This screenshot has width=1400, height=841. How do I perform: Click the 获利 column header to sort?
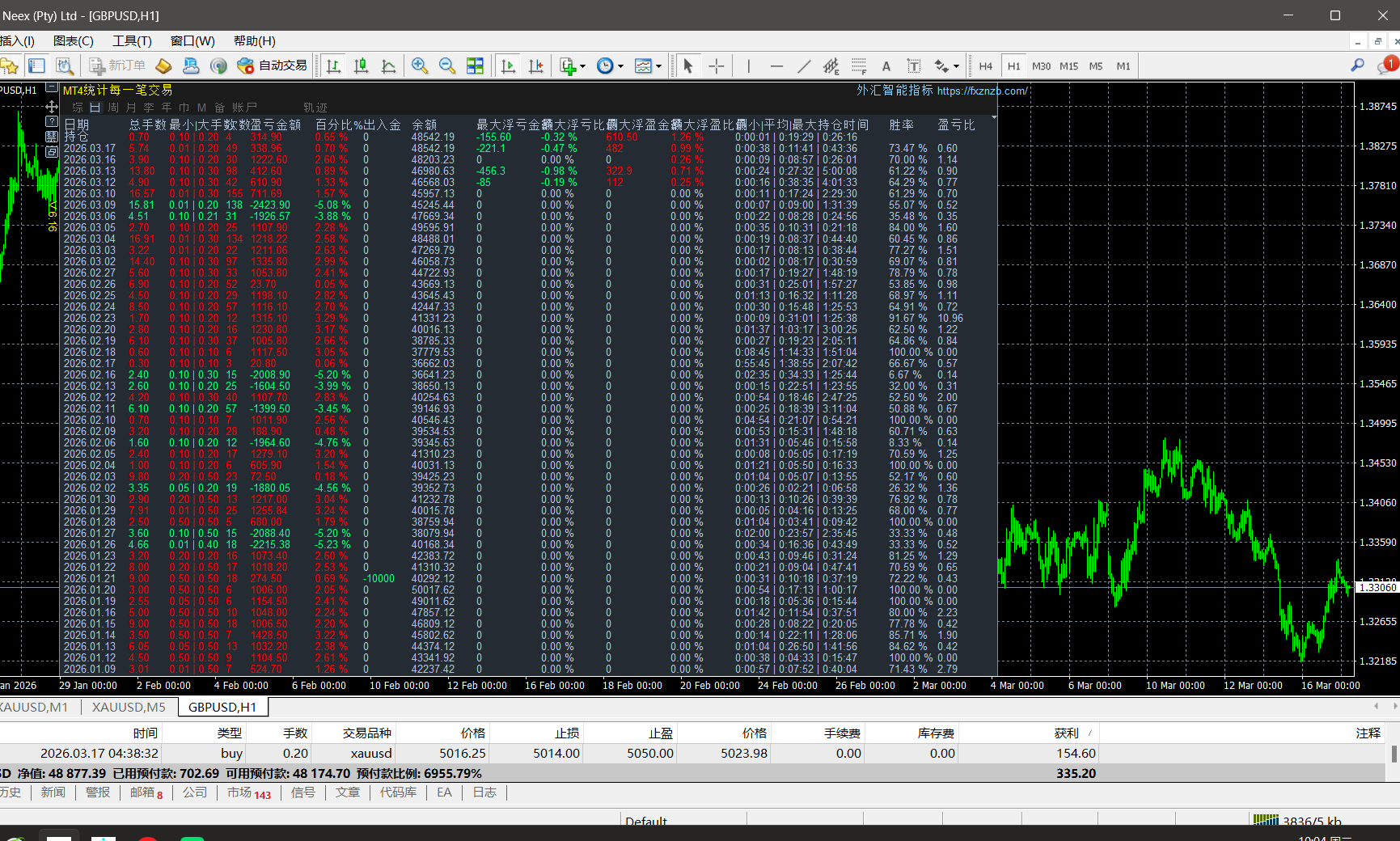(x=1066, y=733)
